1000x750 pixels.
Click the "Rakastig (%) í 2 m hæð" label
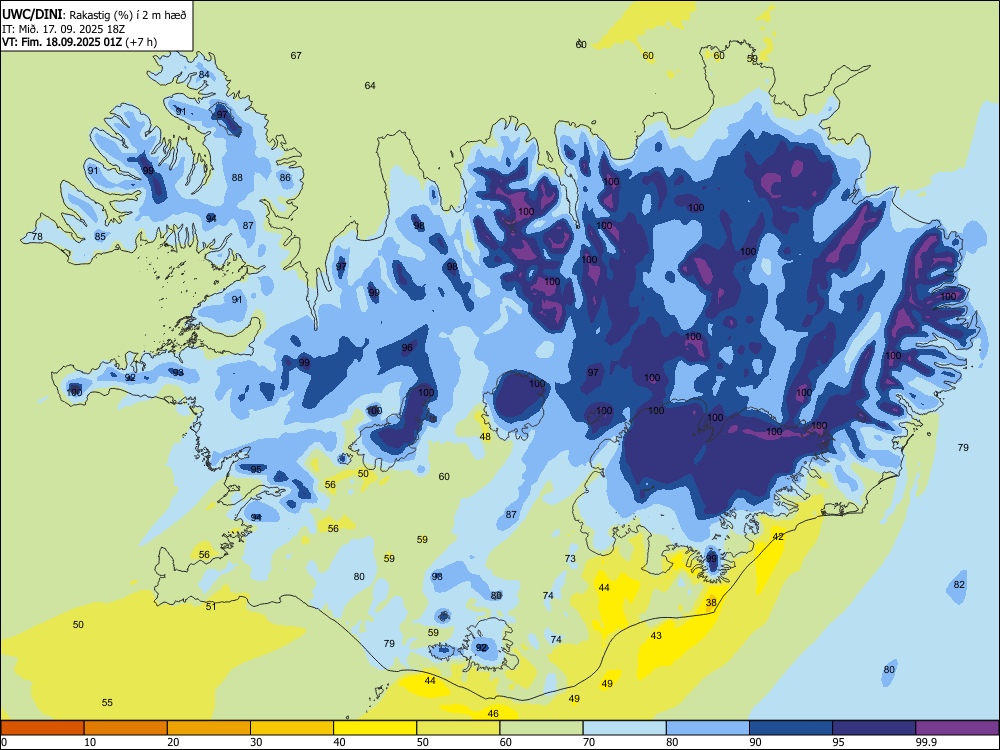[x=128, y=15]
